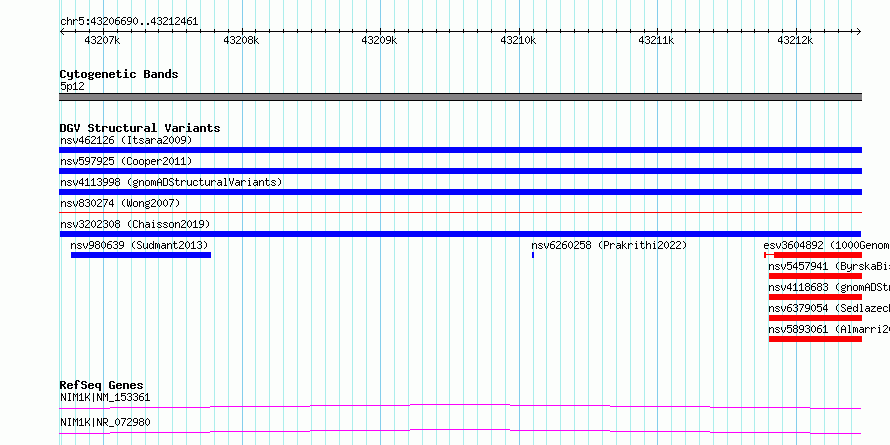Click the small blue nsv6260258 variant marker
Viewport: 890px width, 445px height.
533,255
